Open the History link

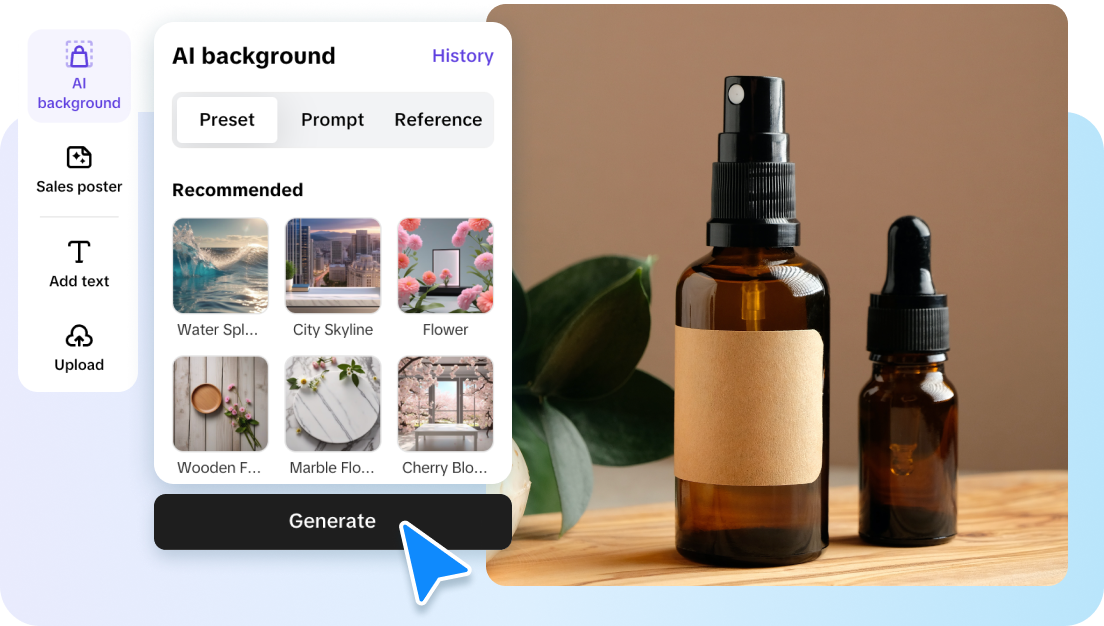(462, 56)
